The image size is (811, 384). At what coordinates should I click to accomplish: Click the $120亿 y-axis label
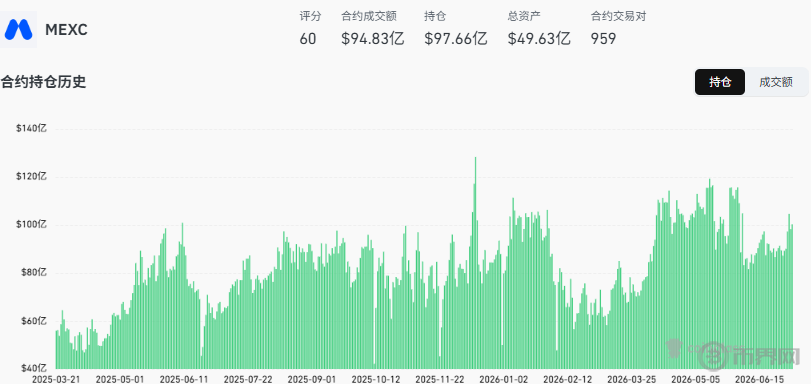pos(32,176)
